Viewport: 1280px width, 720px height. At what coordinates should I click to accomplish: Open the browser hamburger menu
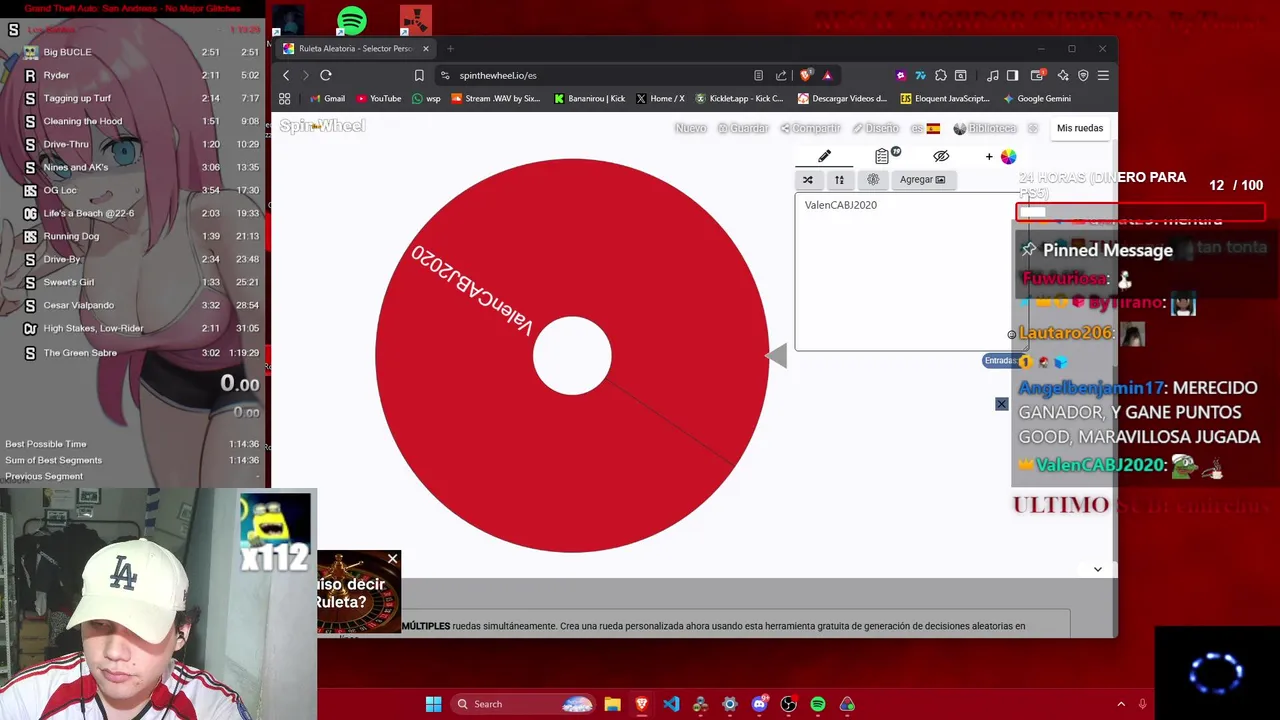[1103, 75]
